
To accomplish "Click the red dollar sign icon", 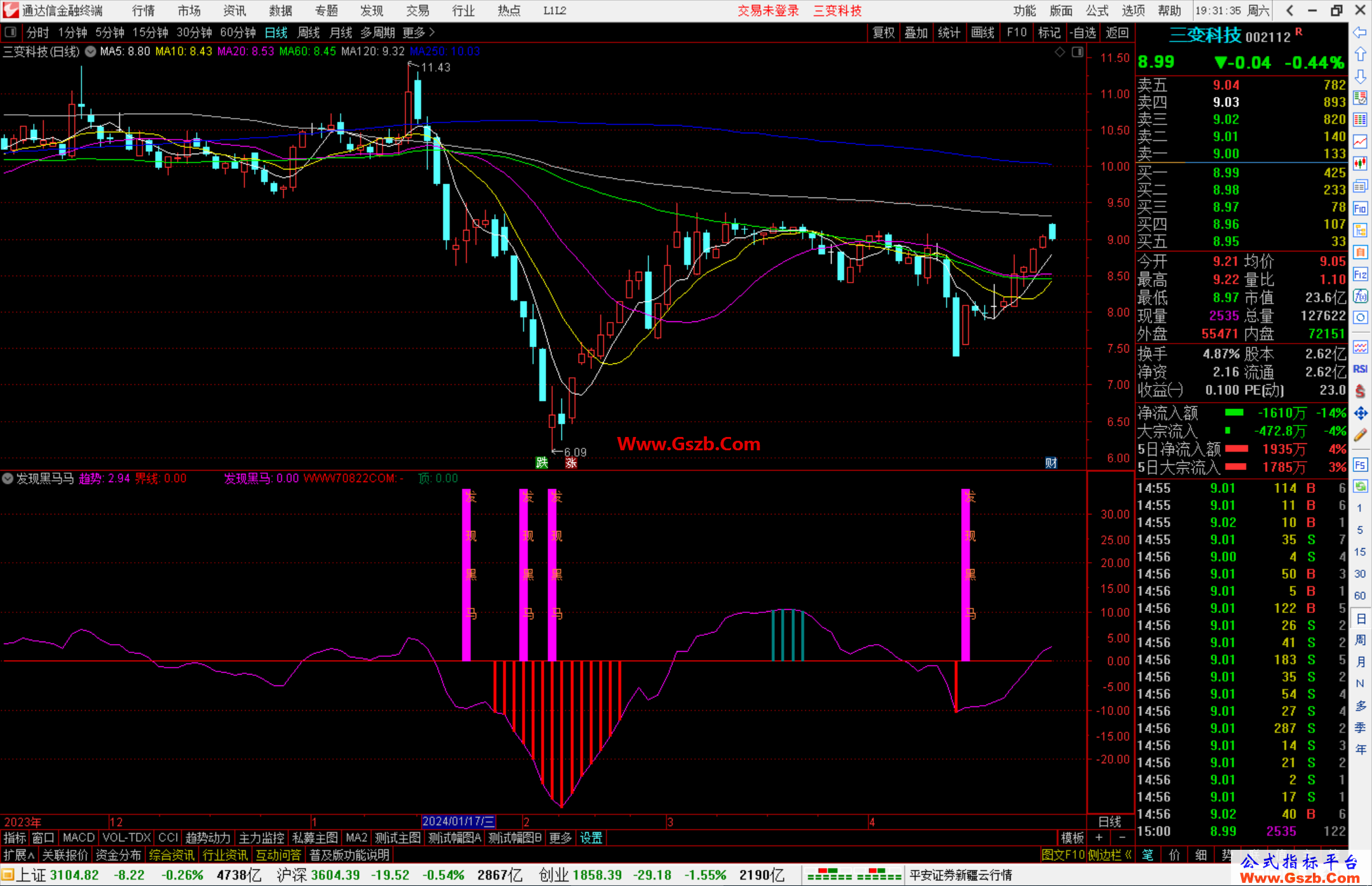I will (x=1360, y=391).
